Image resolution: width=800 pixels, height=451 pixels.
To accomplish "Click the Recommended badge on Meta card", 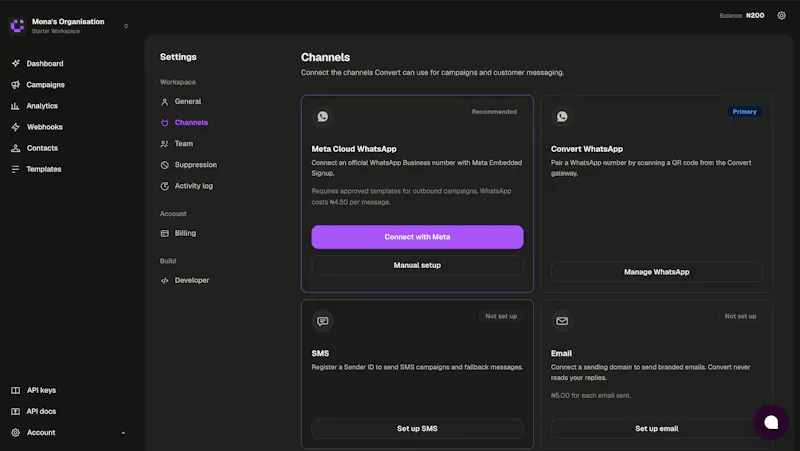I will point(494,112).
